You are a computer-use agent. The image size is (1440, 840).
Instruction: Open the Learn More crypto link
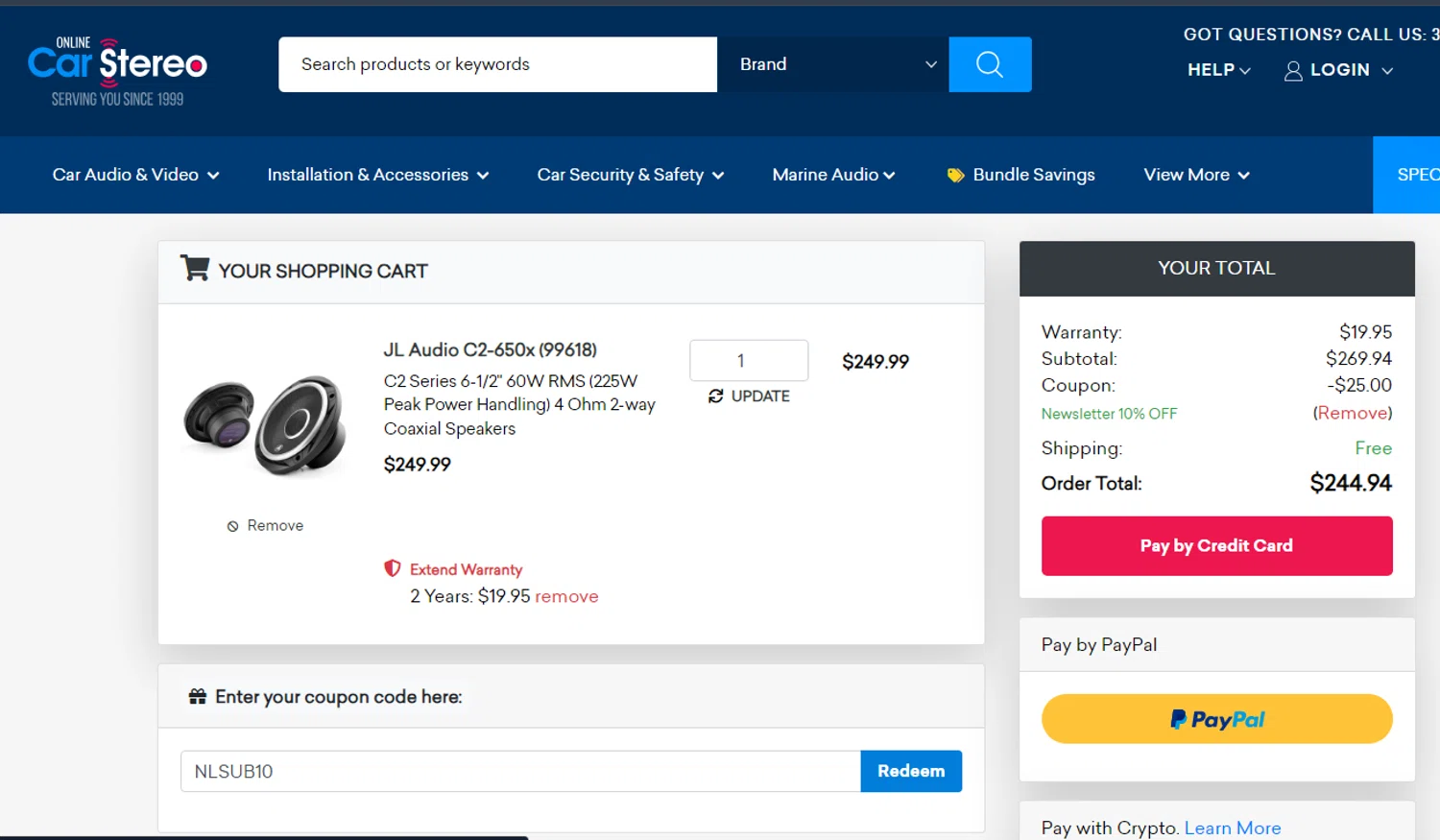click(x=1233, y=828)
